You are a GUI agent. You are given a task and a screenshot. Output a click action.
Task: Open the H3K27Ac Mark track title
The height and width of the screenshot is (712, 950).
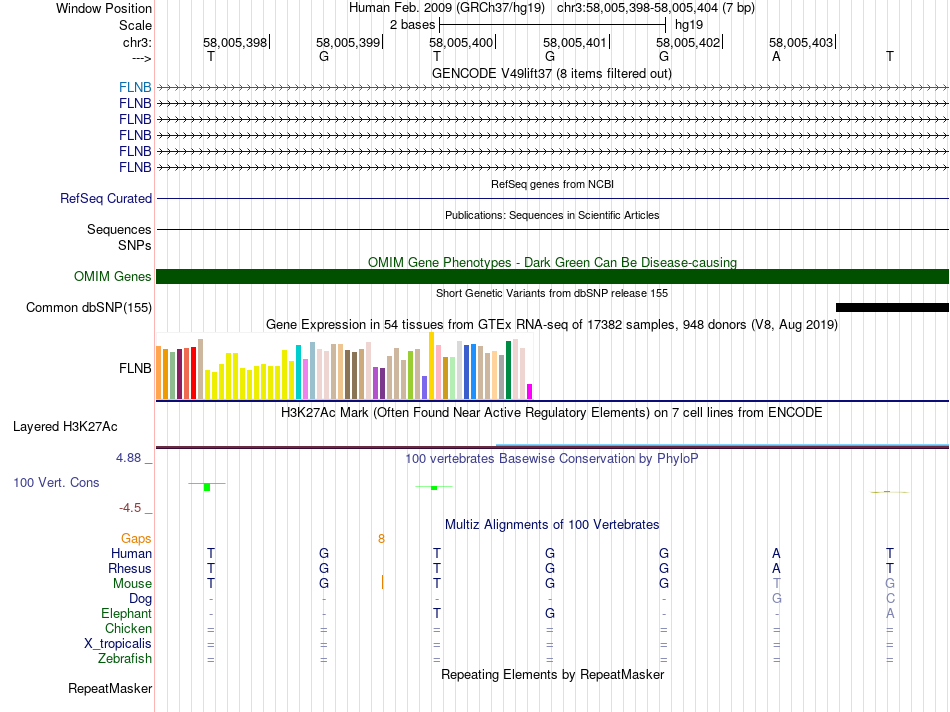552,413
